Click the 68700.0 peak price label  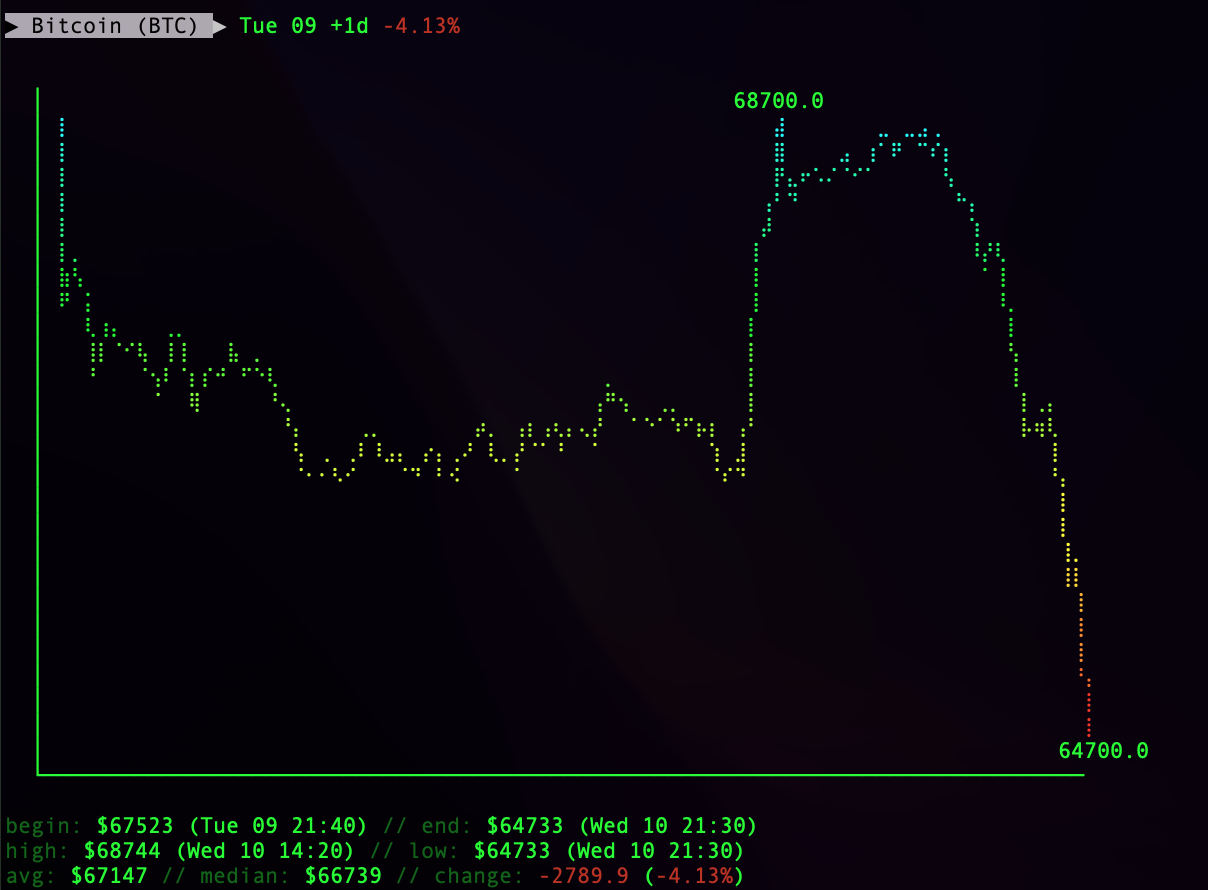(x=778, y=100)
